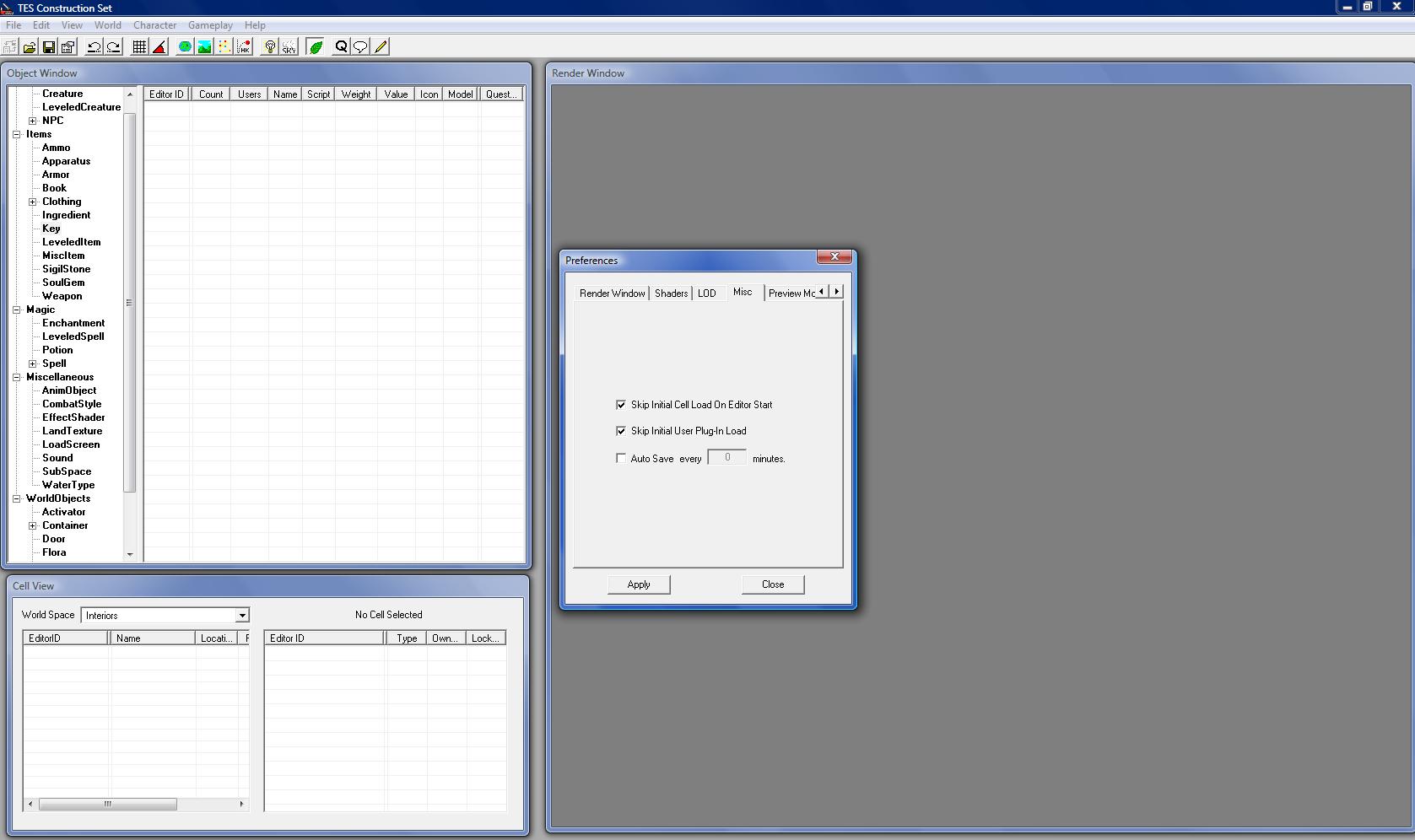Click the undo arrow icon

coord(95,47)
